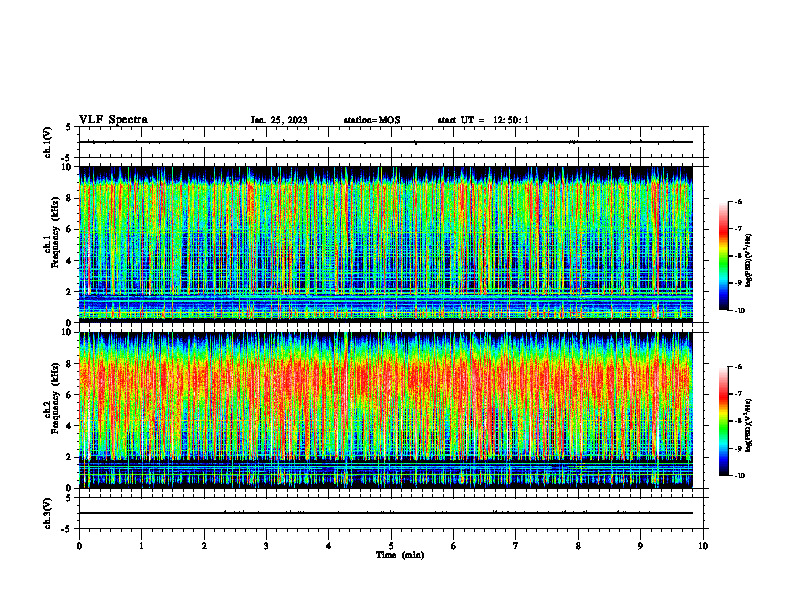Select the "start UT = 12:50: 1" header text

click(483, 120)
